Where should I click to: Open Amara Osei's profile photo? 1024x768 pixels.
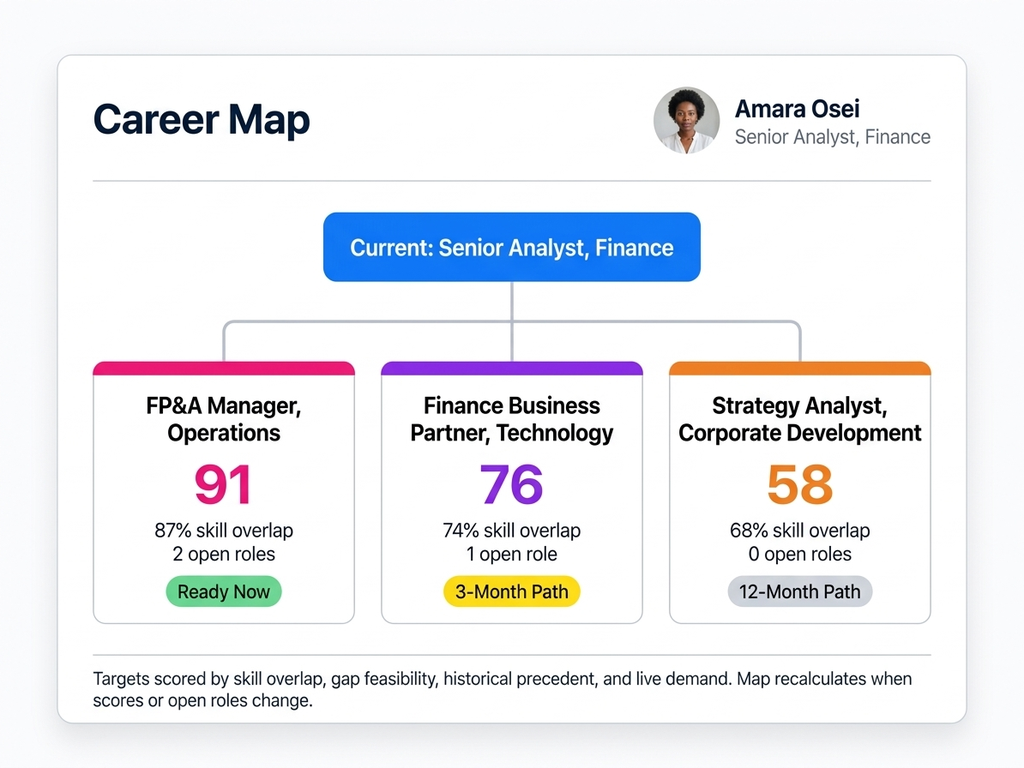pyautogui.click(x=687, y=119)
